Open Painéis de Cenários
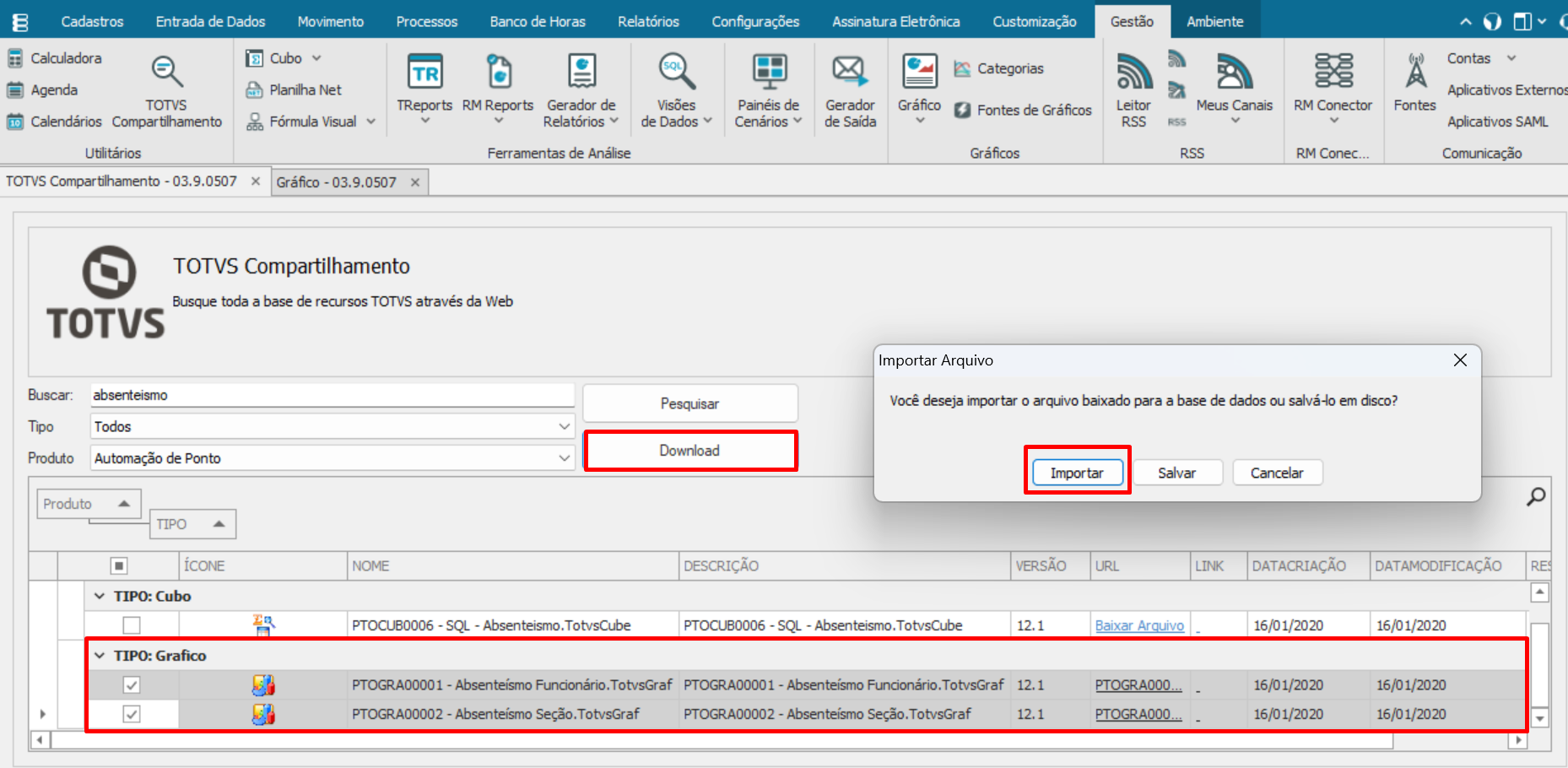The image size is (1568, 768). click(768, 89)
